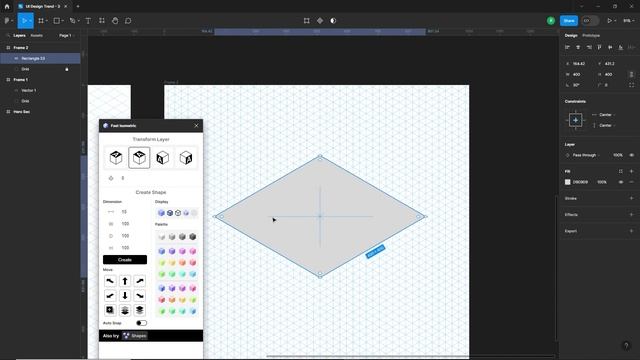Click the duplicate layer icon in Move grid
Screen dimensions: 640x360
point(110,310)
